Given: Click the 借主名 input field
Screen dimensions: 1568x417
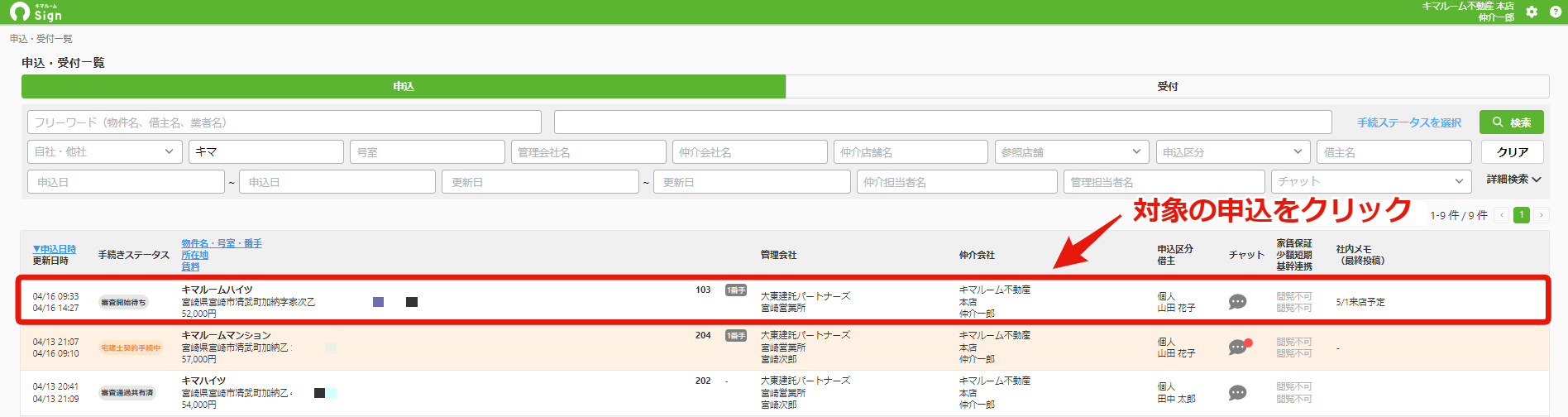Looking at the screenshot, I should click(x=1394, y=152).
